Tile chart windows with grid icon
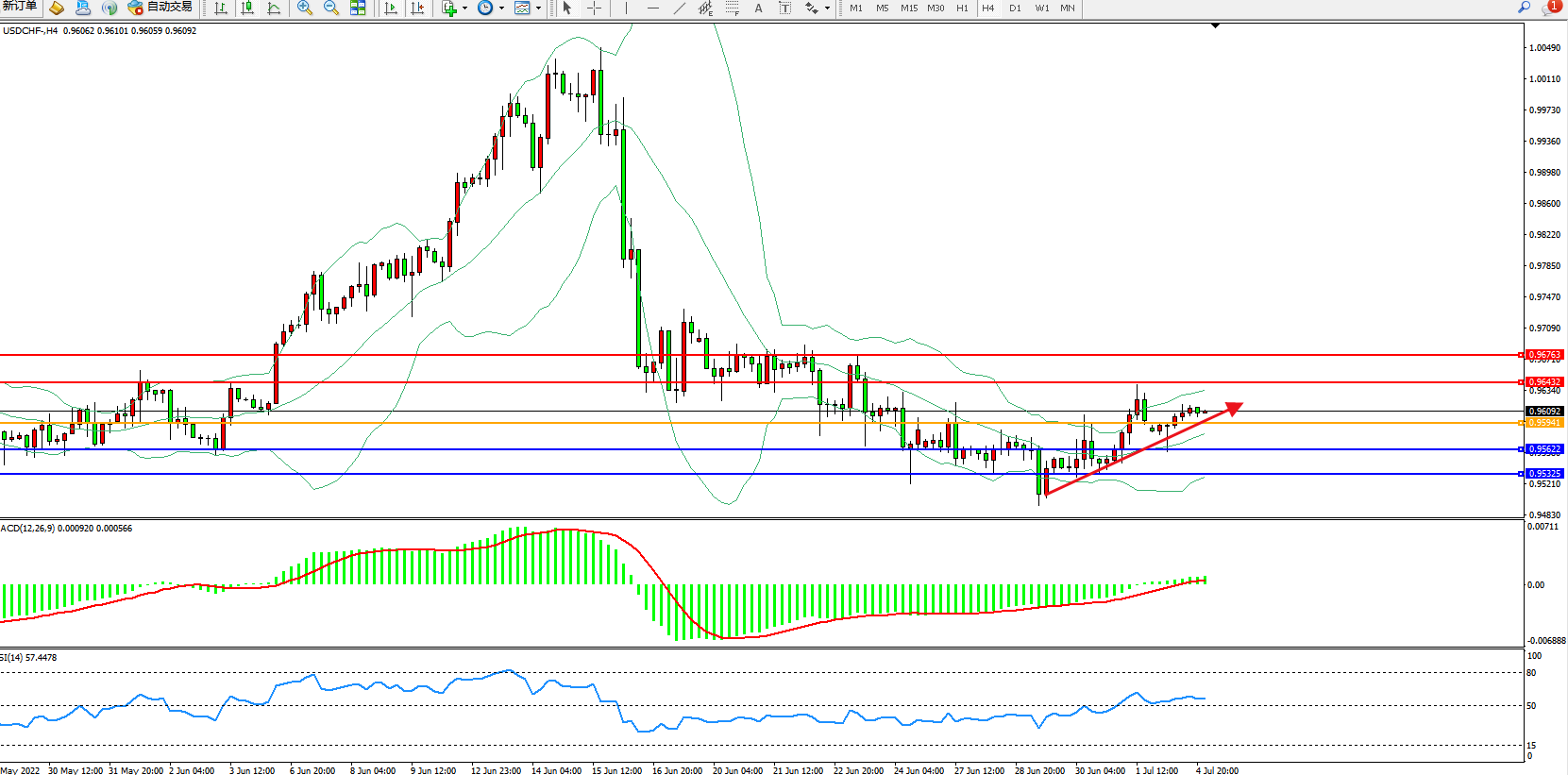Viewport: 1568px width, 775px height. 358,8
